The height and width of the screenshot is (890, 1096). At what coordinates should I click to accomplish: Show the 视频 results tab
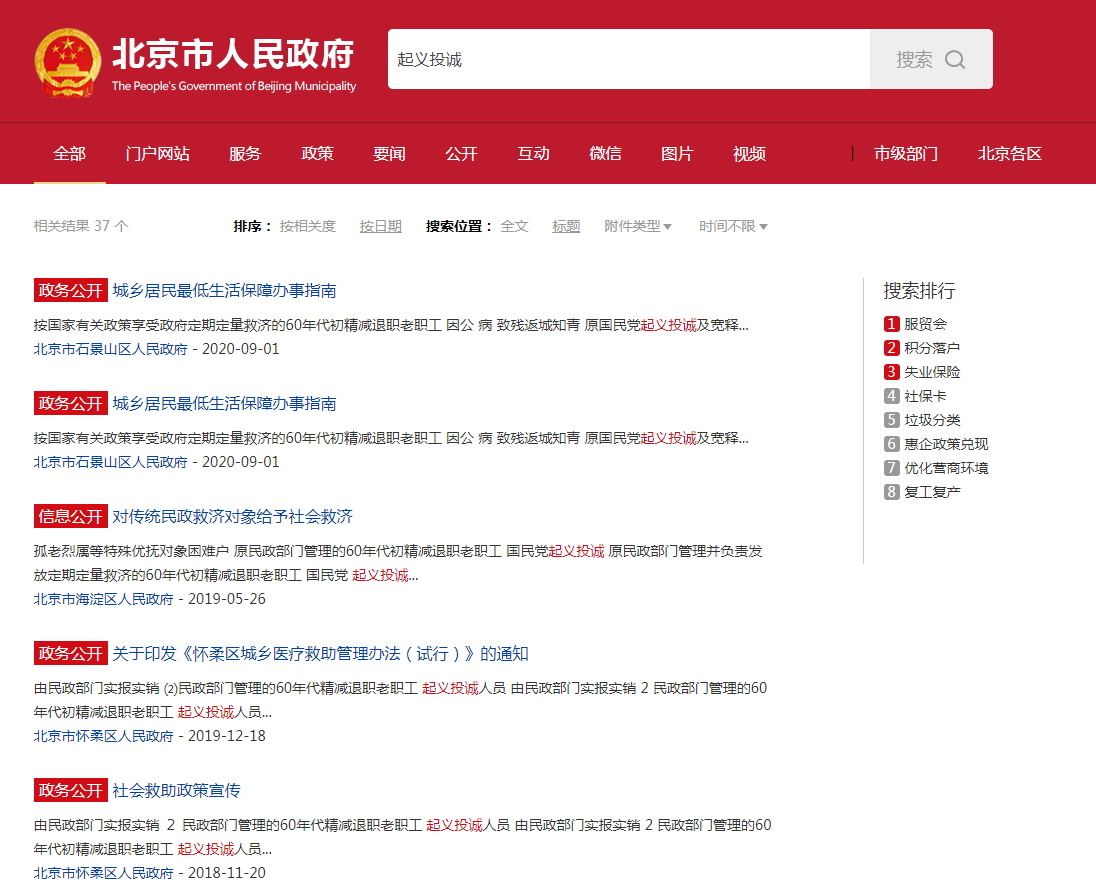pyautogui.click(x=749, y=154)
